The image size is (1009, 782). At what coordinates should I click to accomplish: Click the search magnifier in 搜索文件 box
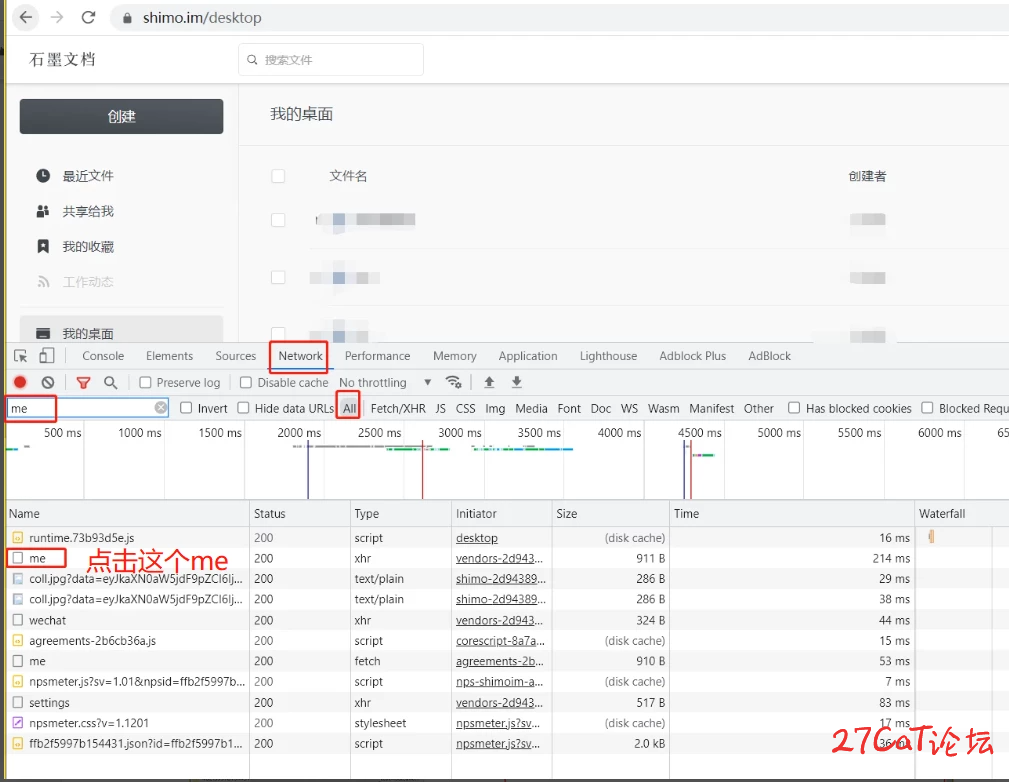[x=252, y=60]
